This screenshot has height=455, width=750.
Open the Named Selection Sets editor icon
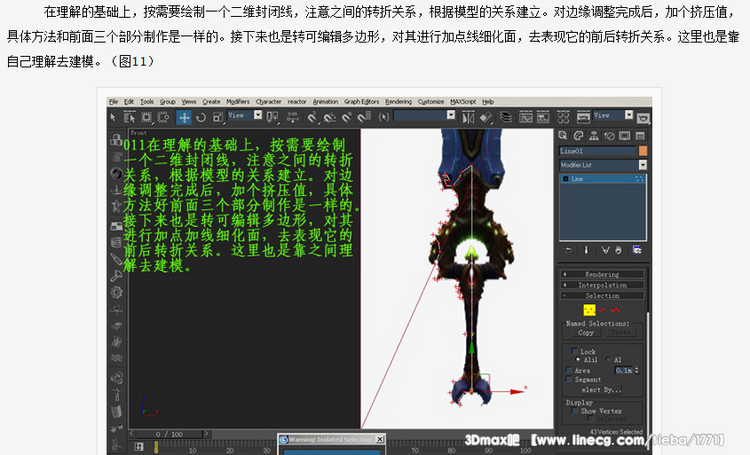click(384, 117)
